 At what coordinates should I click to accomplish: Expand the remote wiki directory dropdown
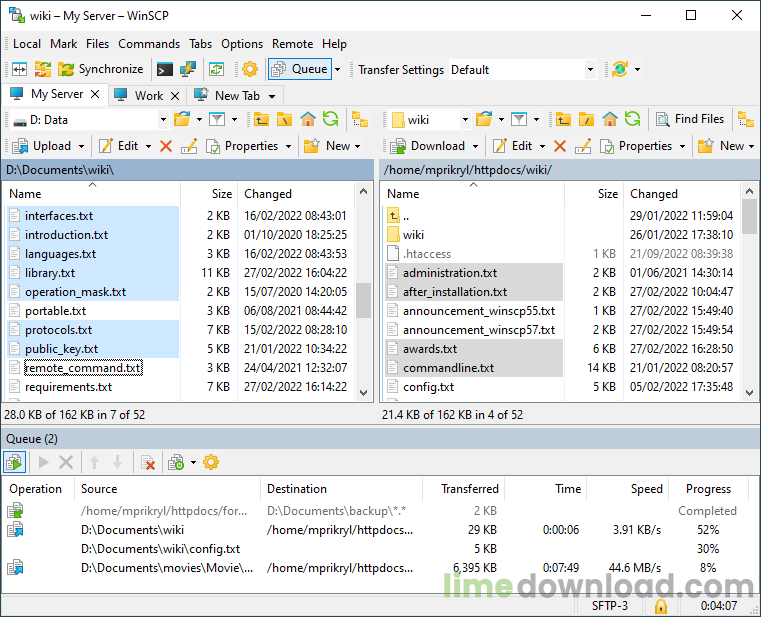tap(464, 119)
